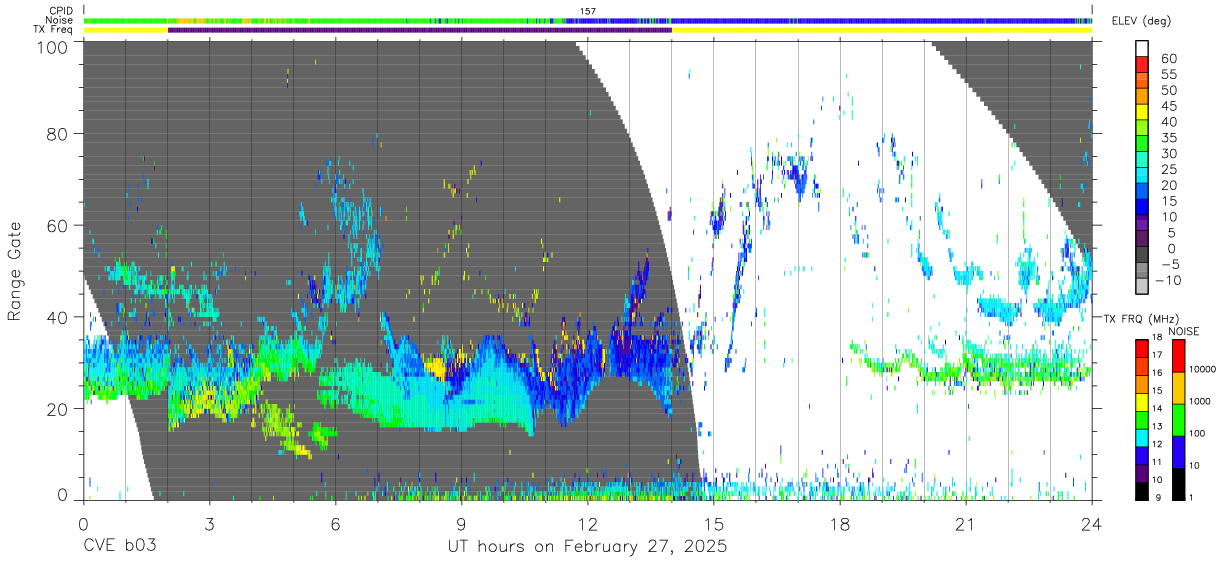Click the TX FRQ (MHz) legend title
Image resolution: width=1228 pixels, height=567 pixels.
(1143, 318)
